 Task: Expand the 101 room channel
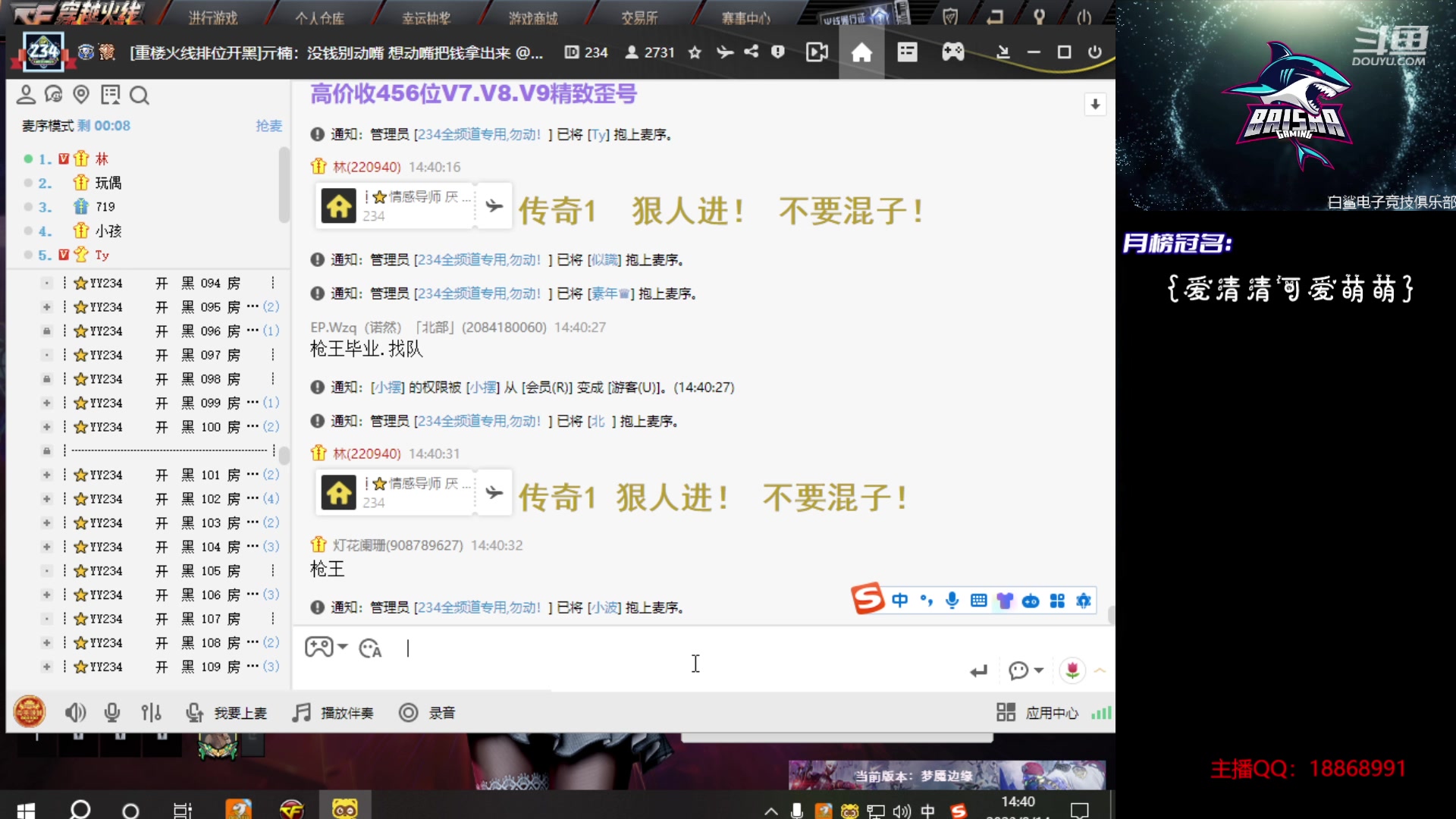coord(46,475)
